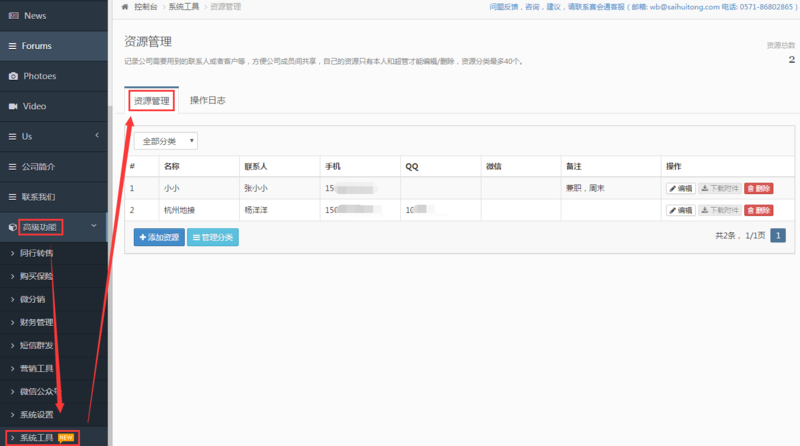Open 财务管理 in the sidebar
The height and width of the screenshot is (446, 800).
37,322
